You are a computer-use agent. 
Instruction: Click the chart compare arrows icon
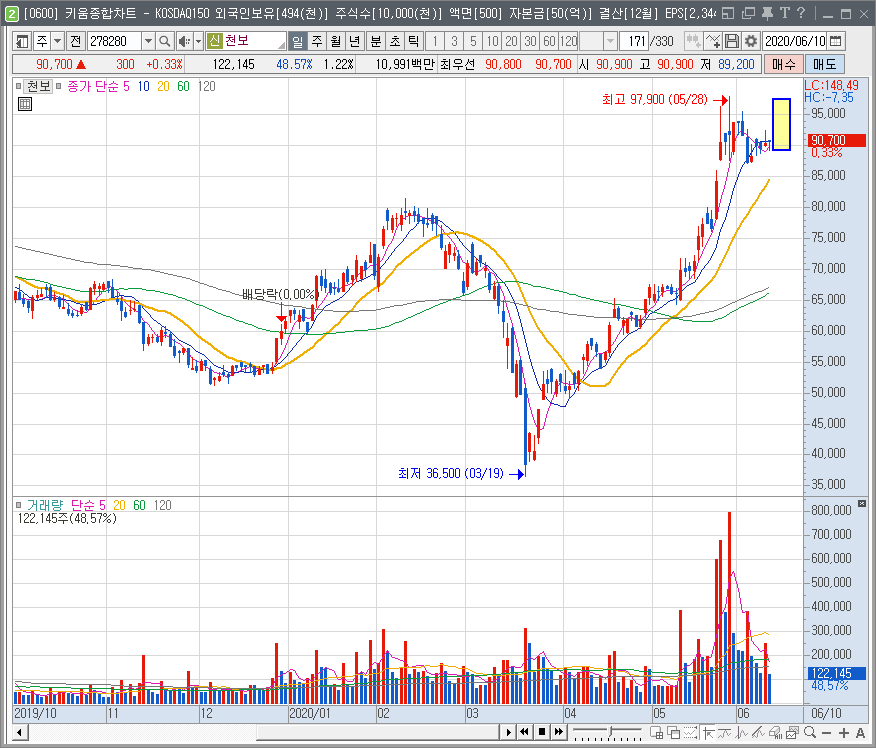point(693,41)
